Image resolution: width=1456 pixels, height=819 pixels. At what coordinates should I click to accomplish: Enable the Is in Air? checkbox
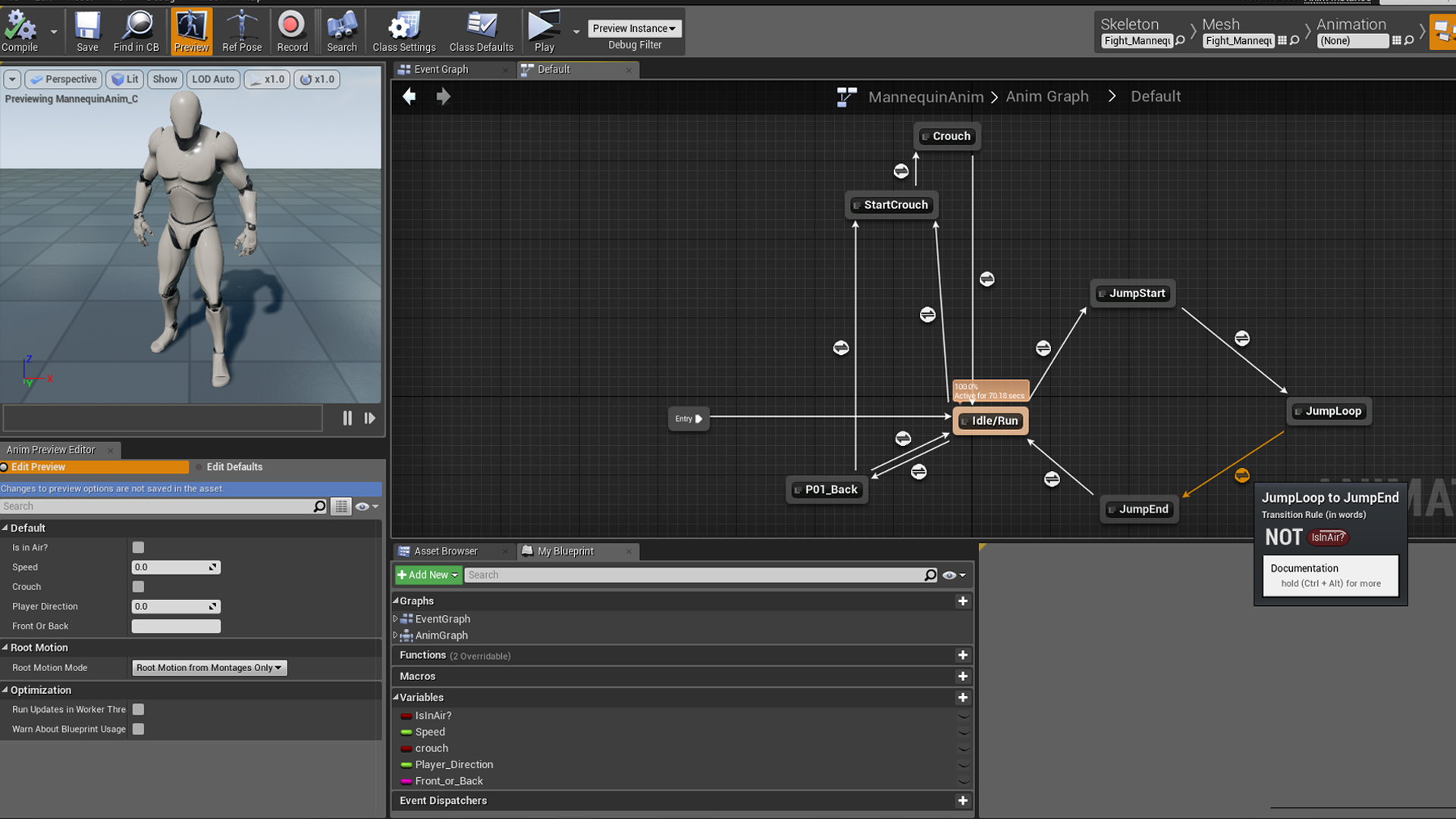pos(138,548)
